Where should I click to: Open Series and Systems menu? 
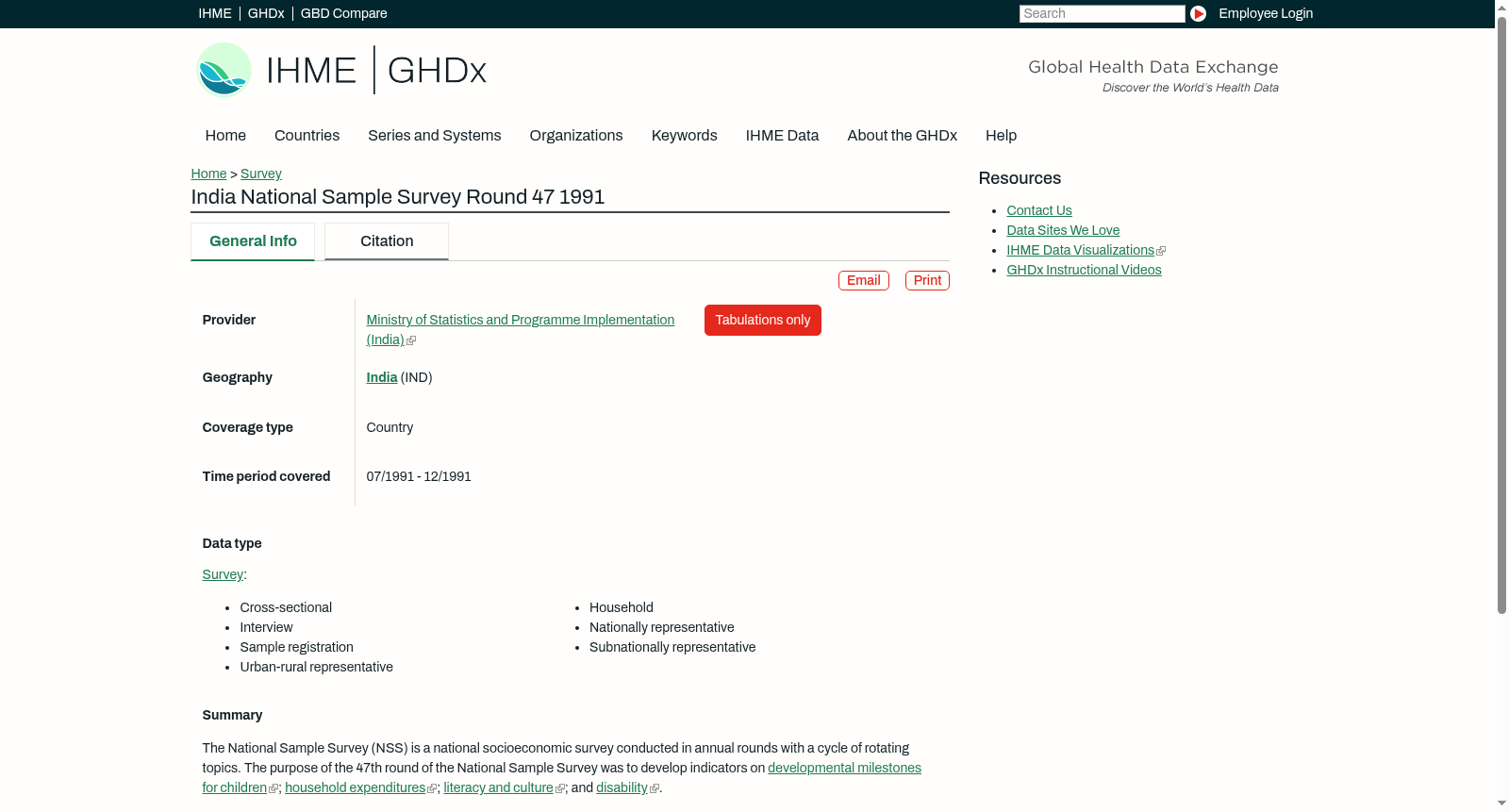click(x=435, y=136)
